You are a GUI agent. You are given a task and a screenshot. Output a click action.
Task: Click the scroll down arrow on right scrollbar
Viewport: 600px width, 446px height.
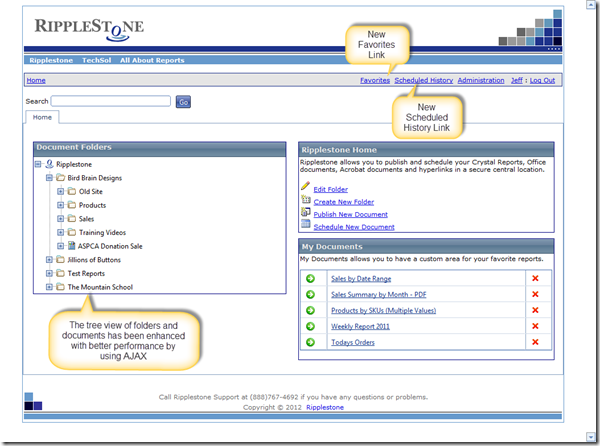tap(591, 436)
